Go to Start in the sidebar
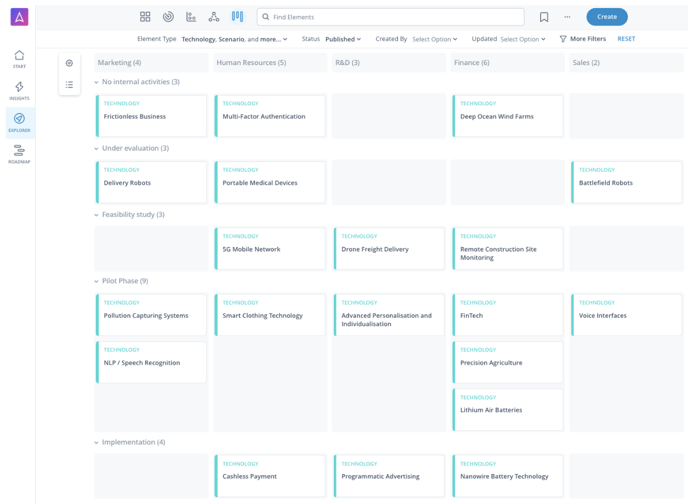Screen dimensions: 688x504 click(19, 59)
